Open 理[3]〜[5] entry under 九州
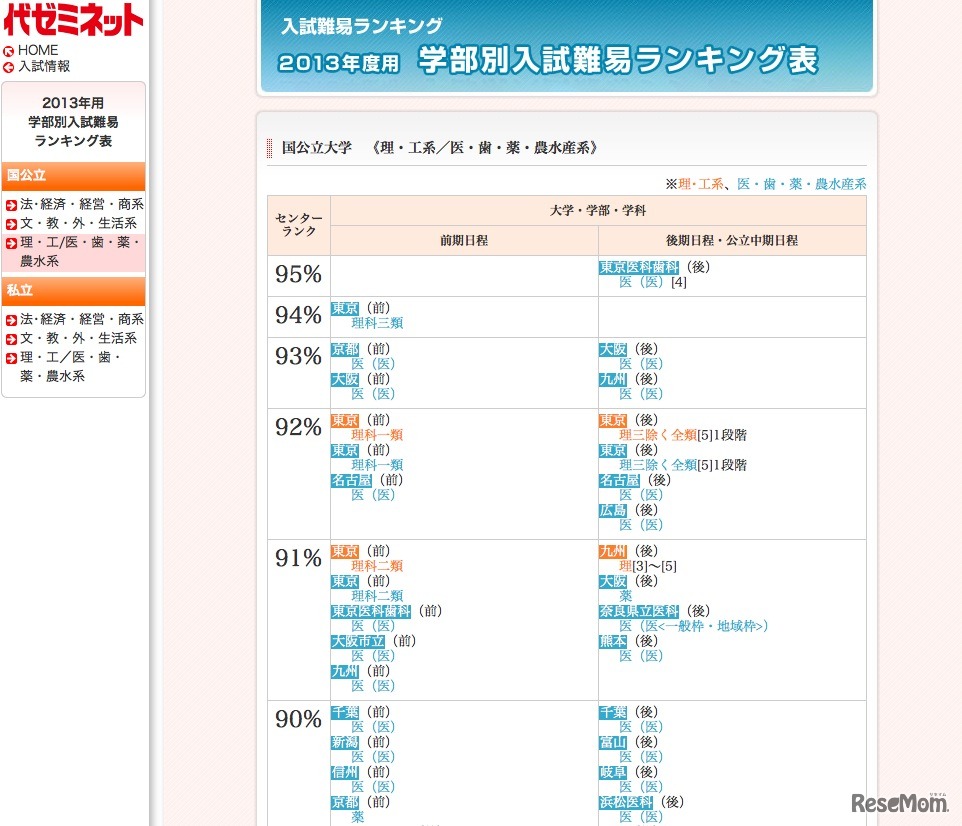Image resolution: width=962 pixels, height=826 pixels. tap(648, 566)
